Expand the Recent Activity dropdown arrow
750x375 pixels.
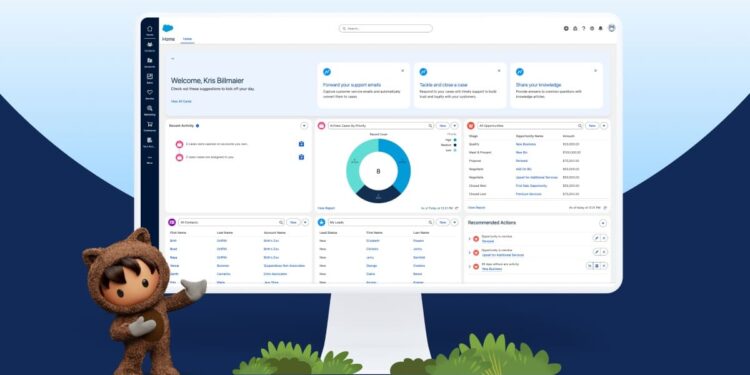click(x=304, y=126)
